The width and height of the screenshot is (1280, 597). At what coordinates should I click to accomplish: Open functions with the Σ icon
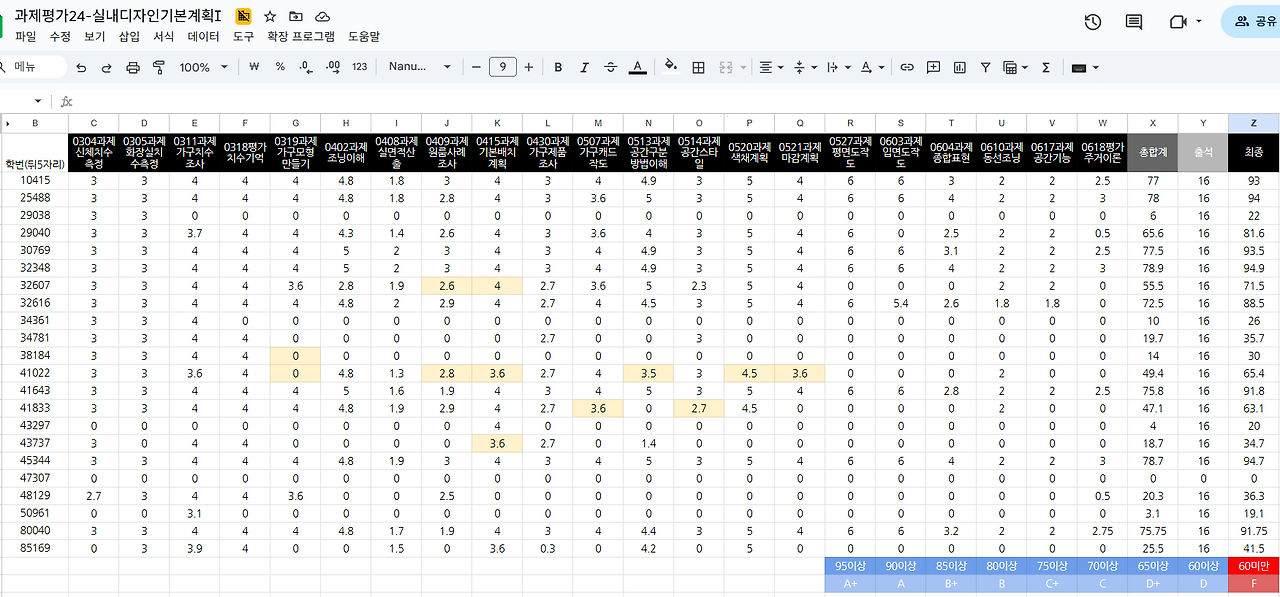click(1047, 67)
